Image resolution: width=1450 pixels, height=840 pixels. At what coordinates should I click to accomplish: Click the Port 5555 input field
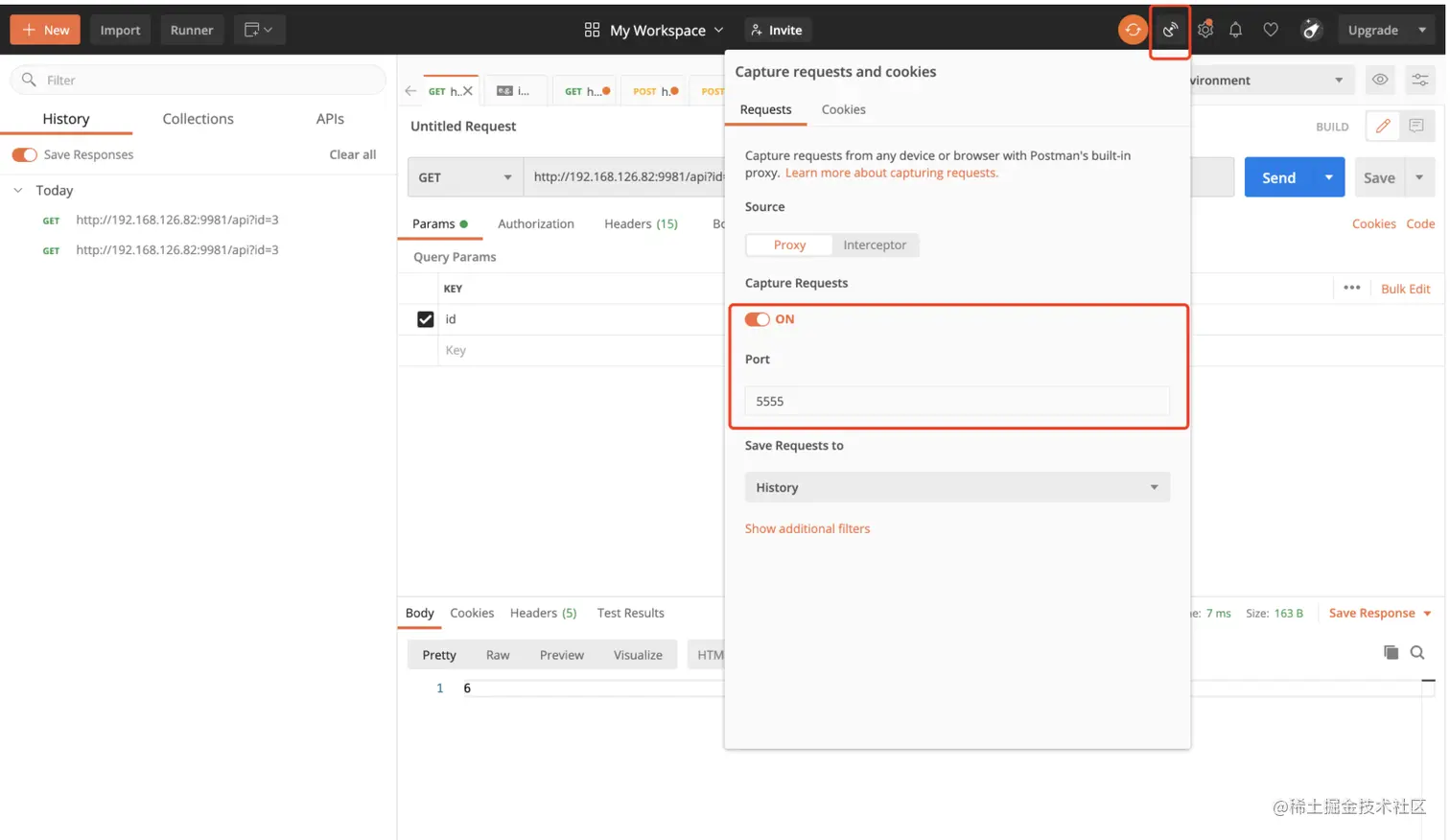tap(957, 401)
